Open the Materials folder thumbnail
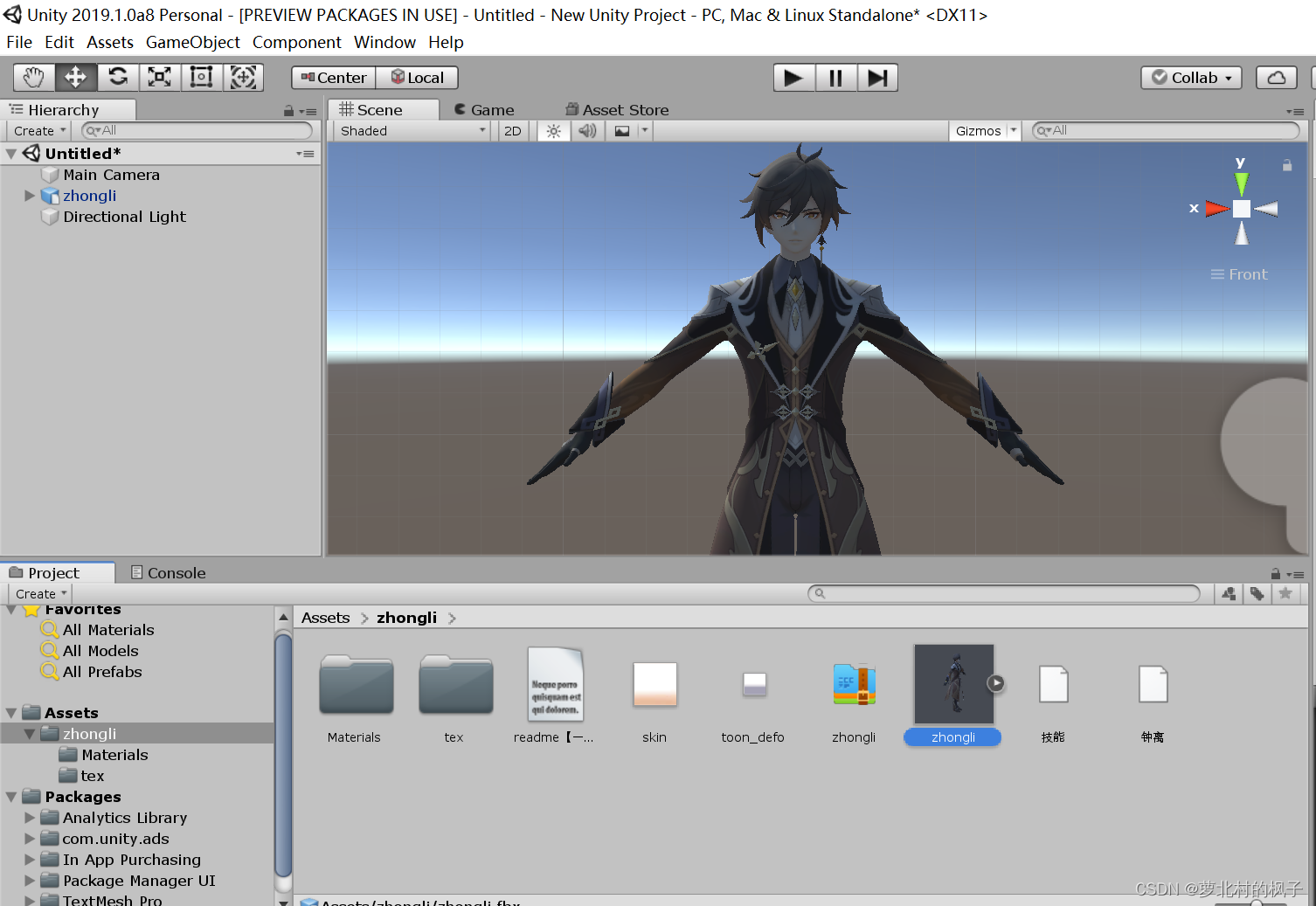Image resolution: width=1316 pixels, height=906 pixels. coord(356,685)
